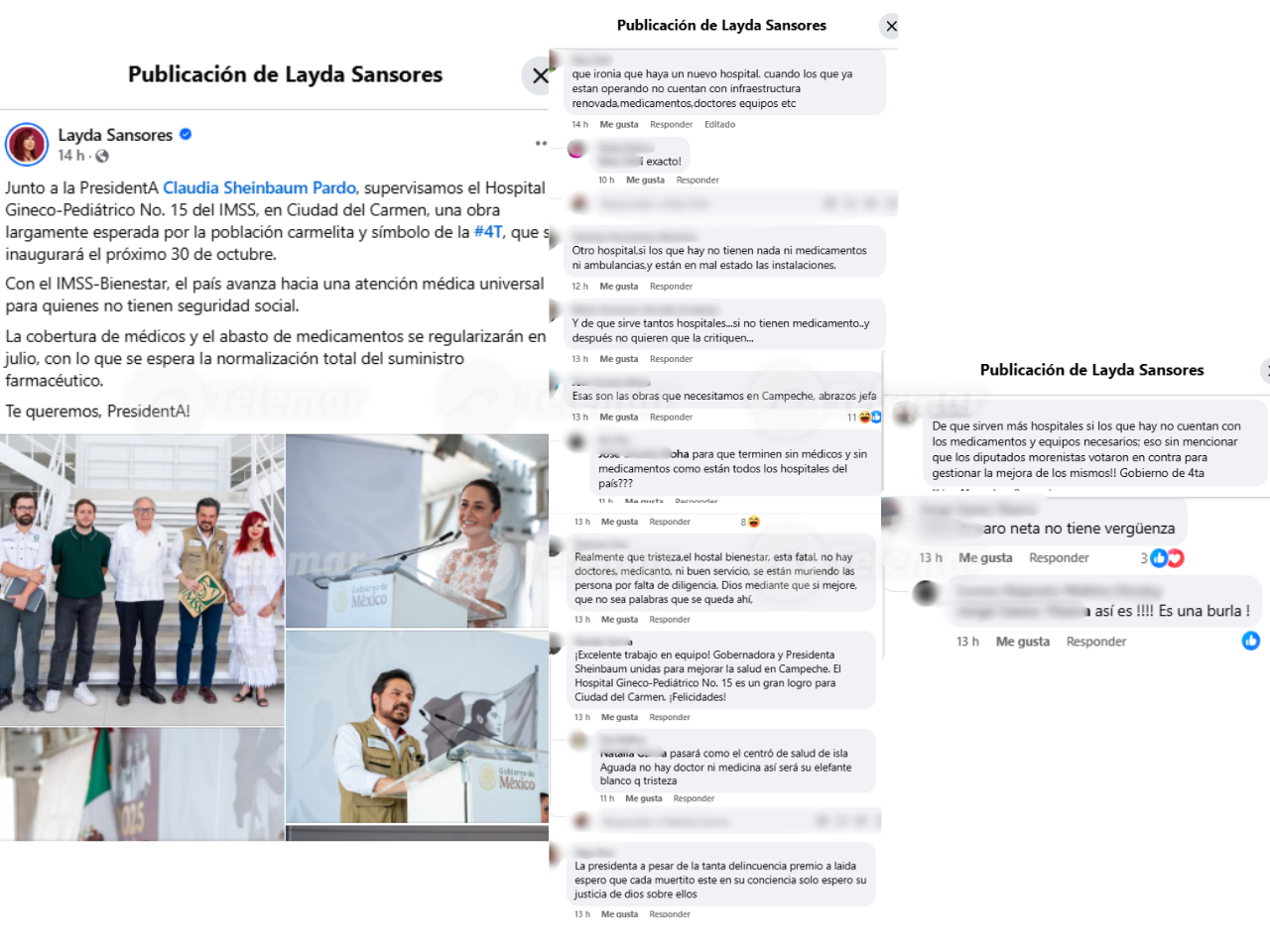Open the photo of Sheinbaum at the podium
Screen dimensions: 1270x952
tap(417, 531)
